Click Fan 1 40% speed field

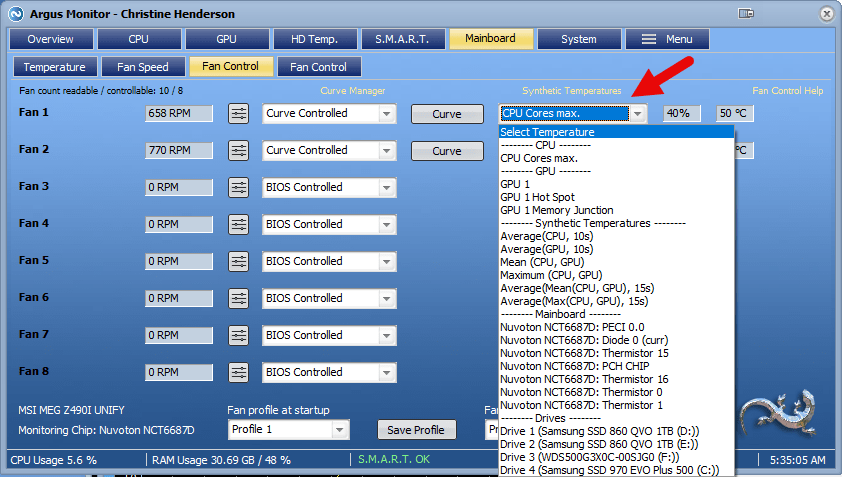point(681,113)
